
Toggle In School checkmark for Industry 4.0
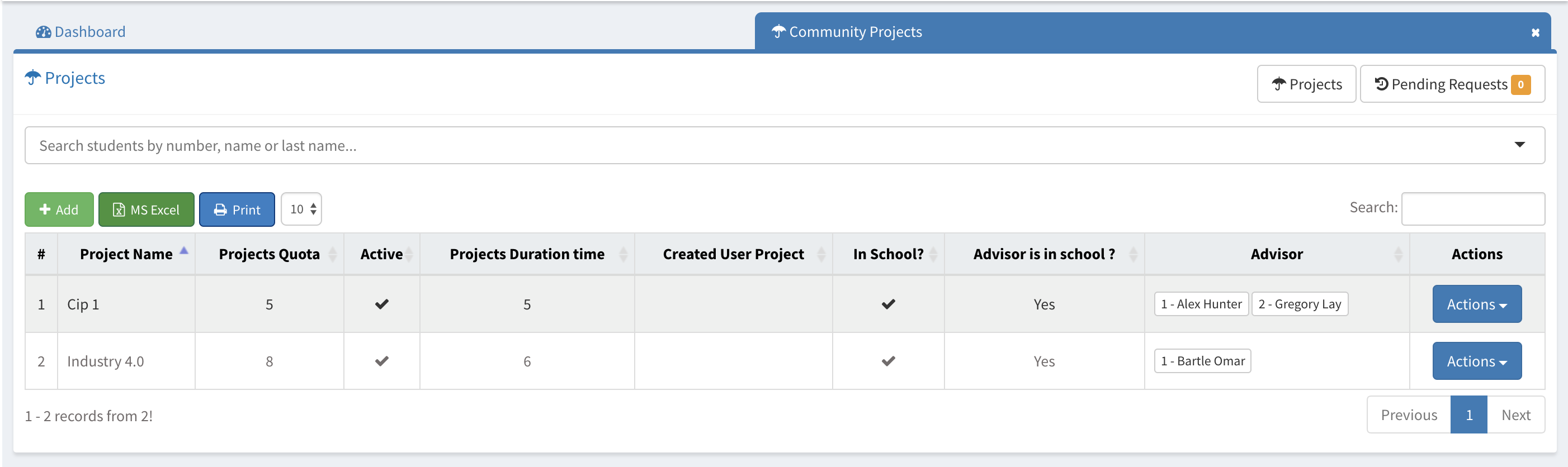(x=888, y=361)
